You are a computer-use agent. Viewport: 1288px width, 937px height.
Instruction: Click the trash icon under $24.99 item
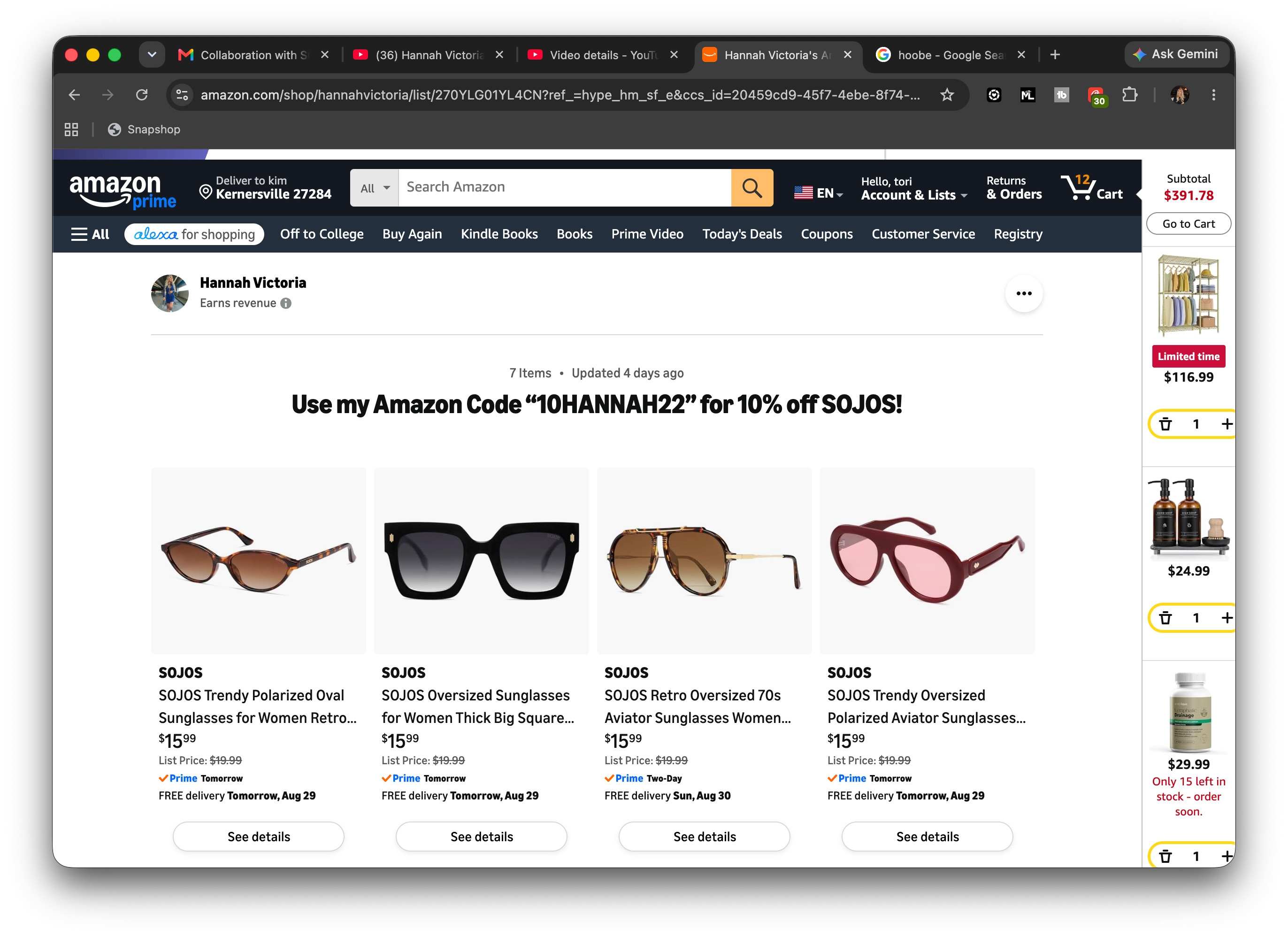pos(1165,617)
